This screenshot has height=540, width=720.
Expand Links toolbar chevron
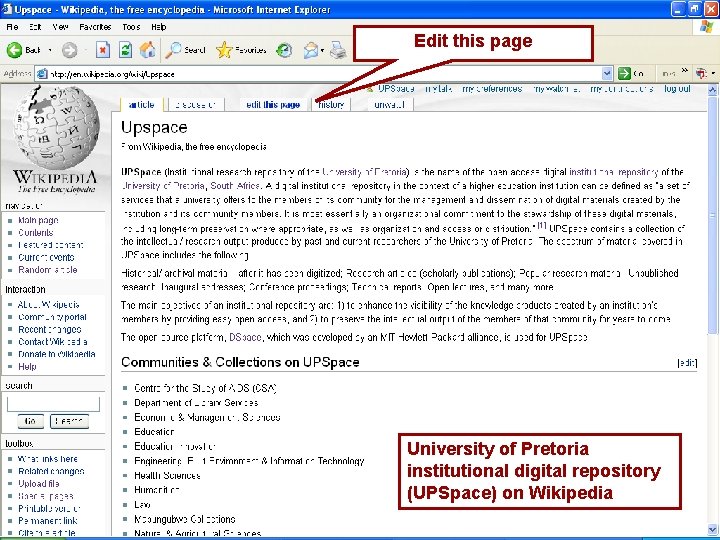685,70
